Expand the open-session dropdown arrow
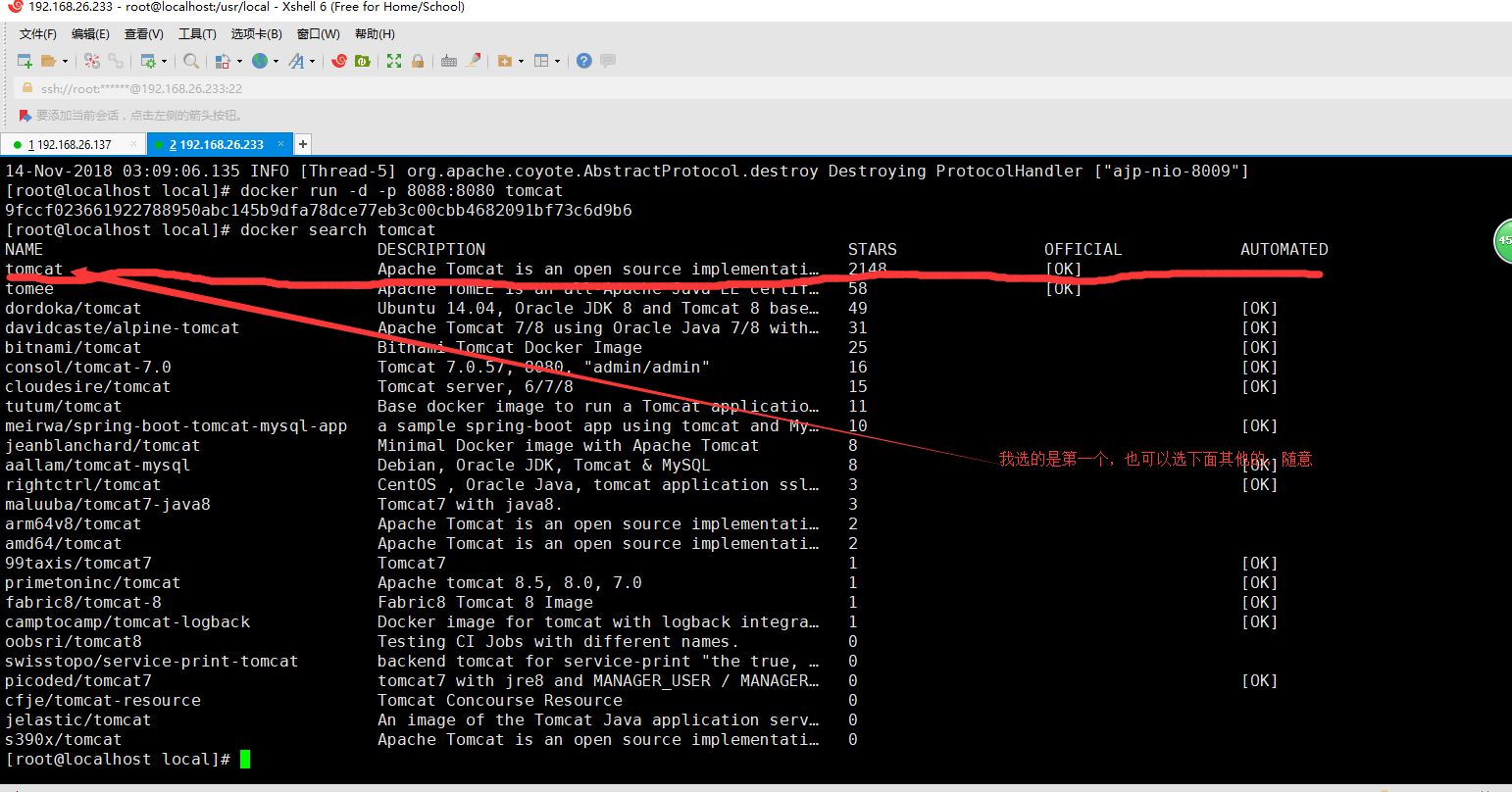The image size is (1512, 792). (x=66, y=61)
